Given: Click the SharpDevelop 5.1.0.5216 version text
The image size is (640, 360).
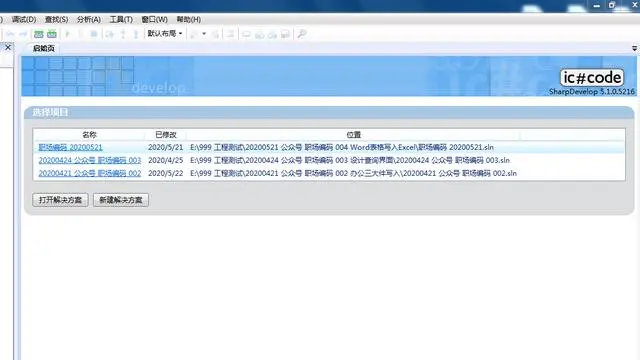Looking at the screenshot, I should 591,91.
